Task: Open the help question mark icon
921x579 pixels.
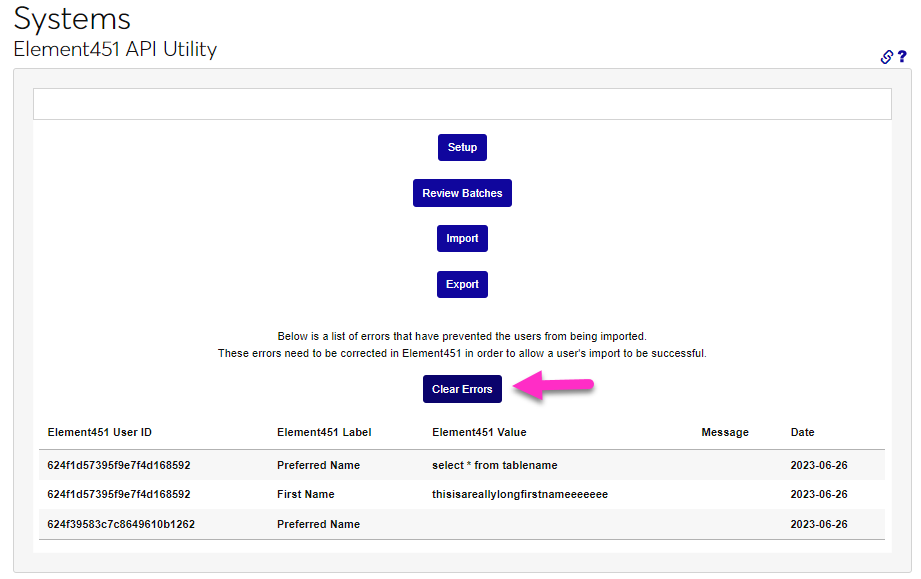Action: click(x=902, y=57)
